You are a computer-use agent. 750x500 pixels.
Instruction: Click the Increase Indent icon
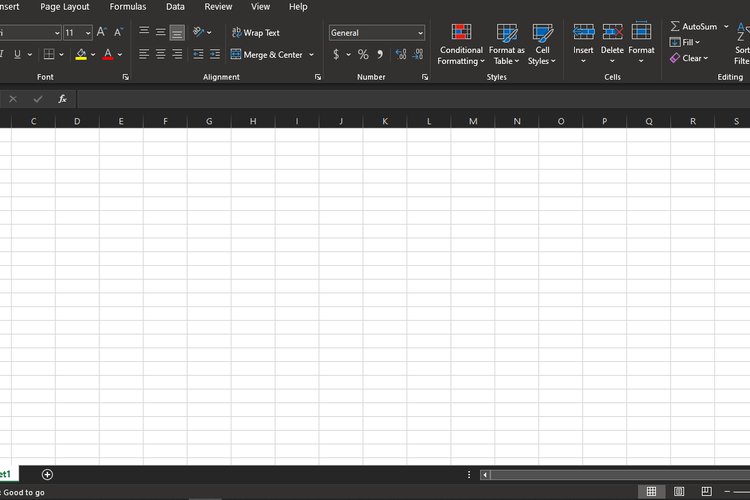pyautogui.click(x=214, y=54)
